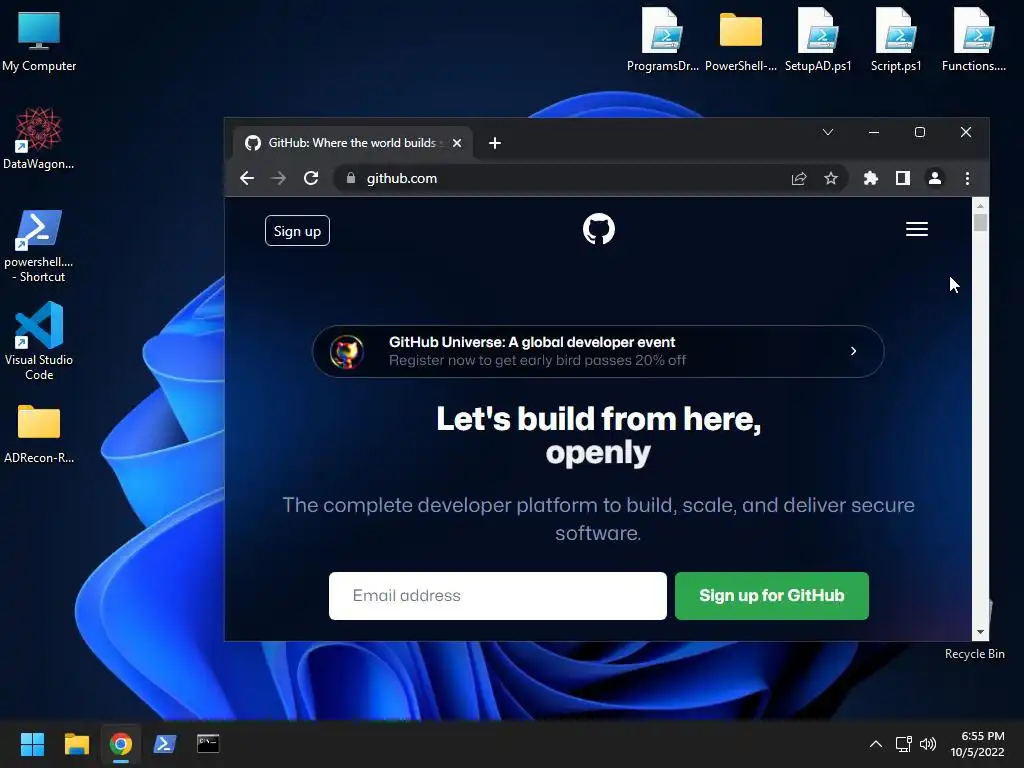Image resolution: width=1024 pixels, height=768 pixels.
Task: Click Sign up for GitHub button
Action: pyautogui.click(x=772, y=596)
